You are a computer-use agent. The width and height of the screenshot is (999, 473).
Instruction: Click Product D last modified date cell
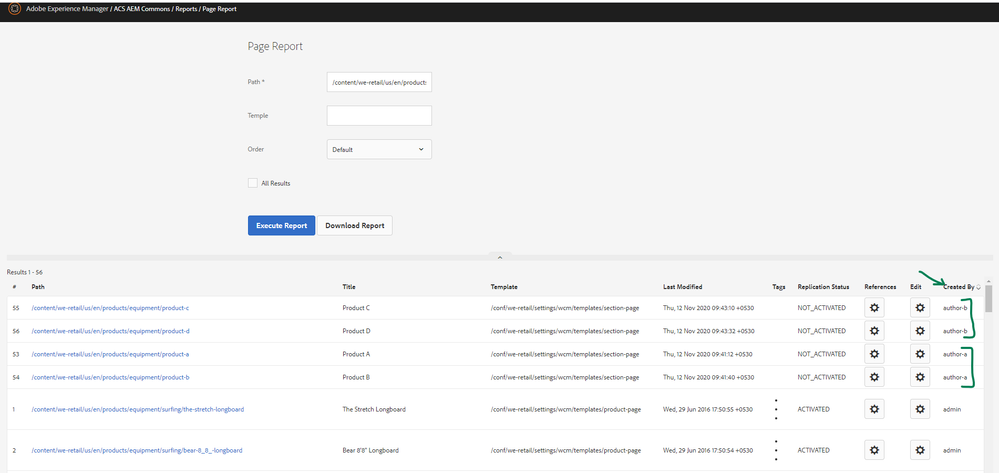coord(708,331)
